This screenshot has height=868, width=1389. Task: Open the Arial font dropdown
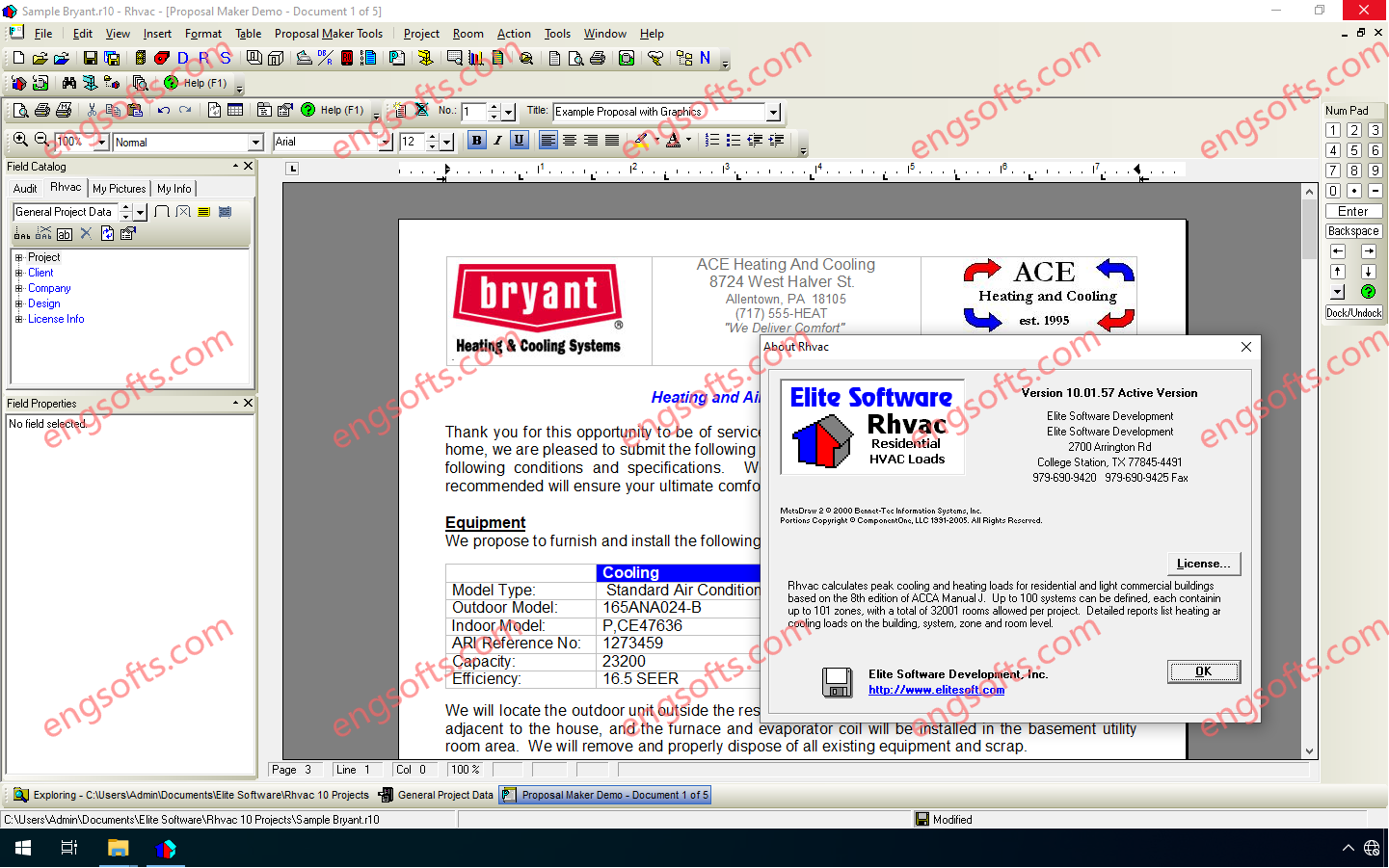coord(386,143)
